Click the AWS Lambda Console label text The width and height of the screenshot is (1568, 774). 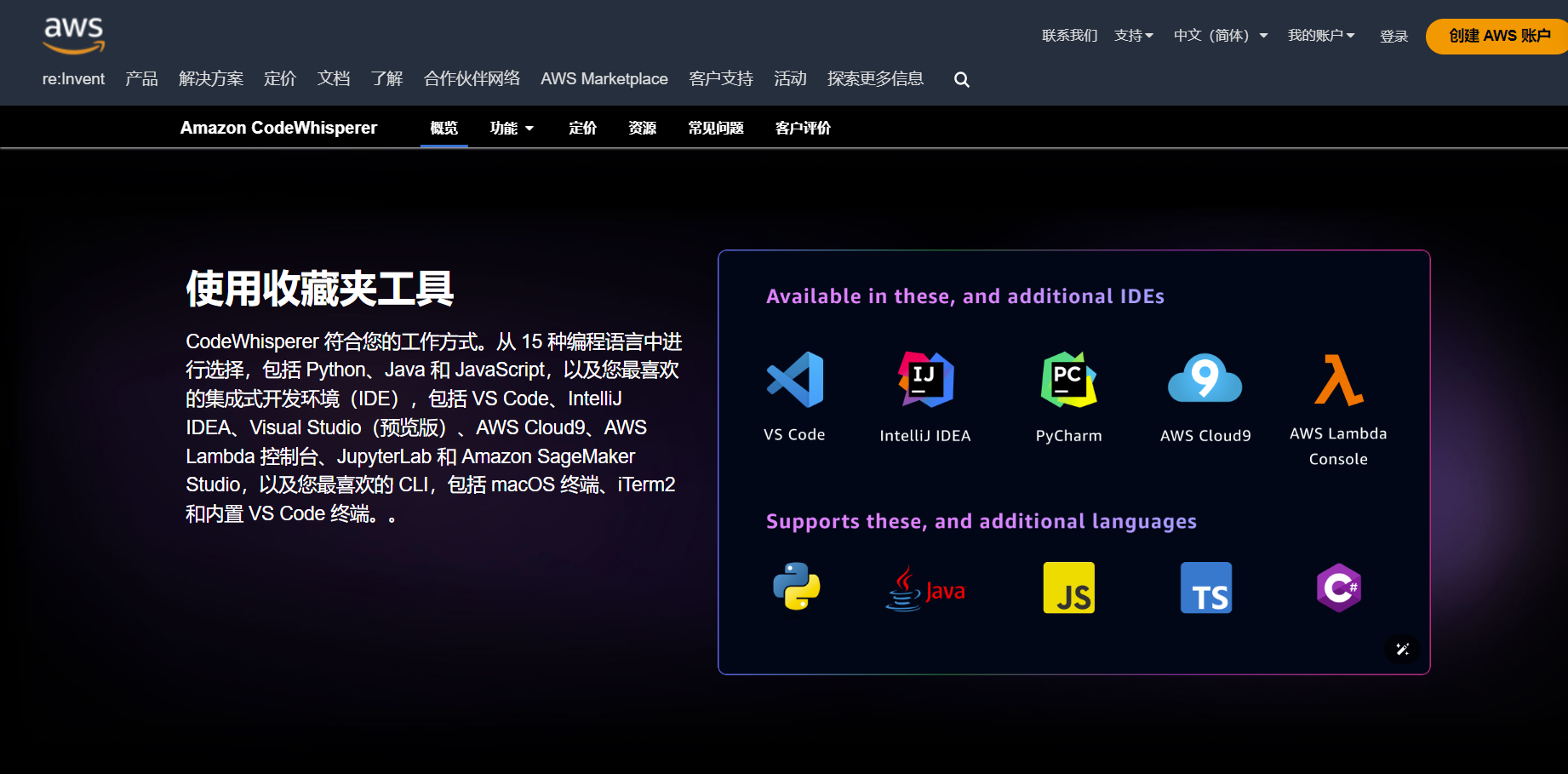coord(1338,446)
